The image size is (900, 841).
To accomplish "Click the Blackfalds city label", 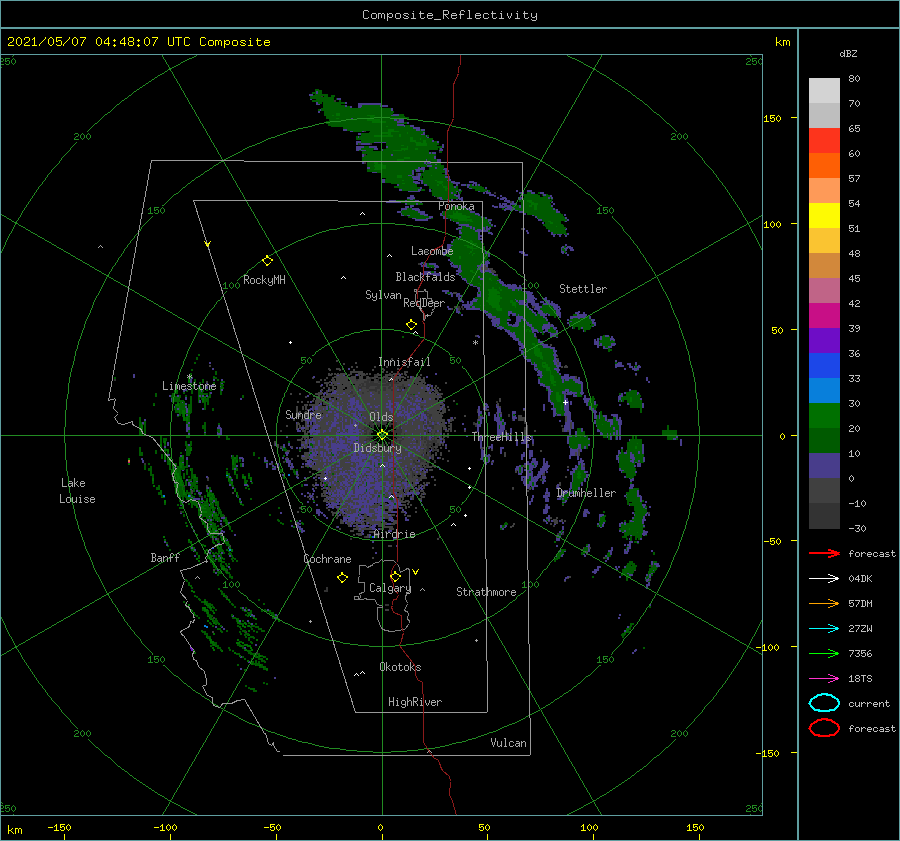I will [x=425, y=277].
